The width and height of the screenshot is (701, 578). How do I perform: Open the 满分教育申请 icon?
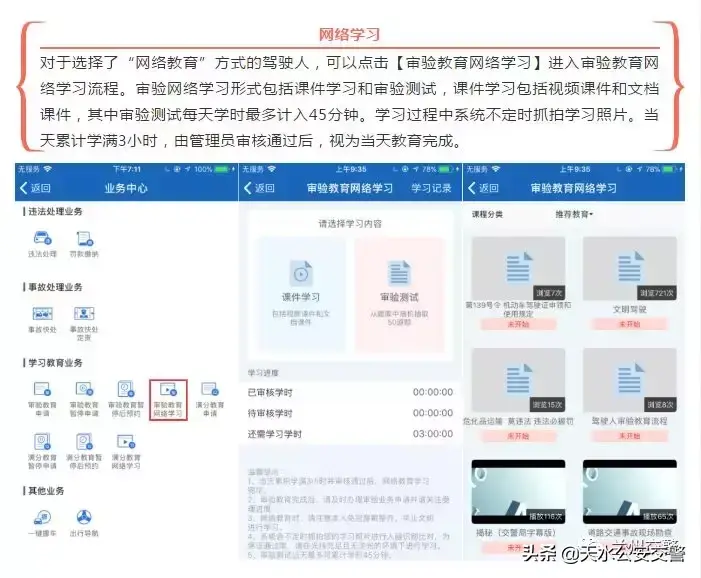point(210,392)
